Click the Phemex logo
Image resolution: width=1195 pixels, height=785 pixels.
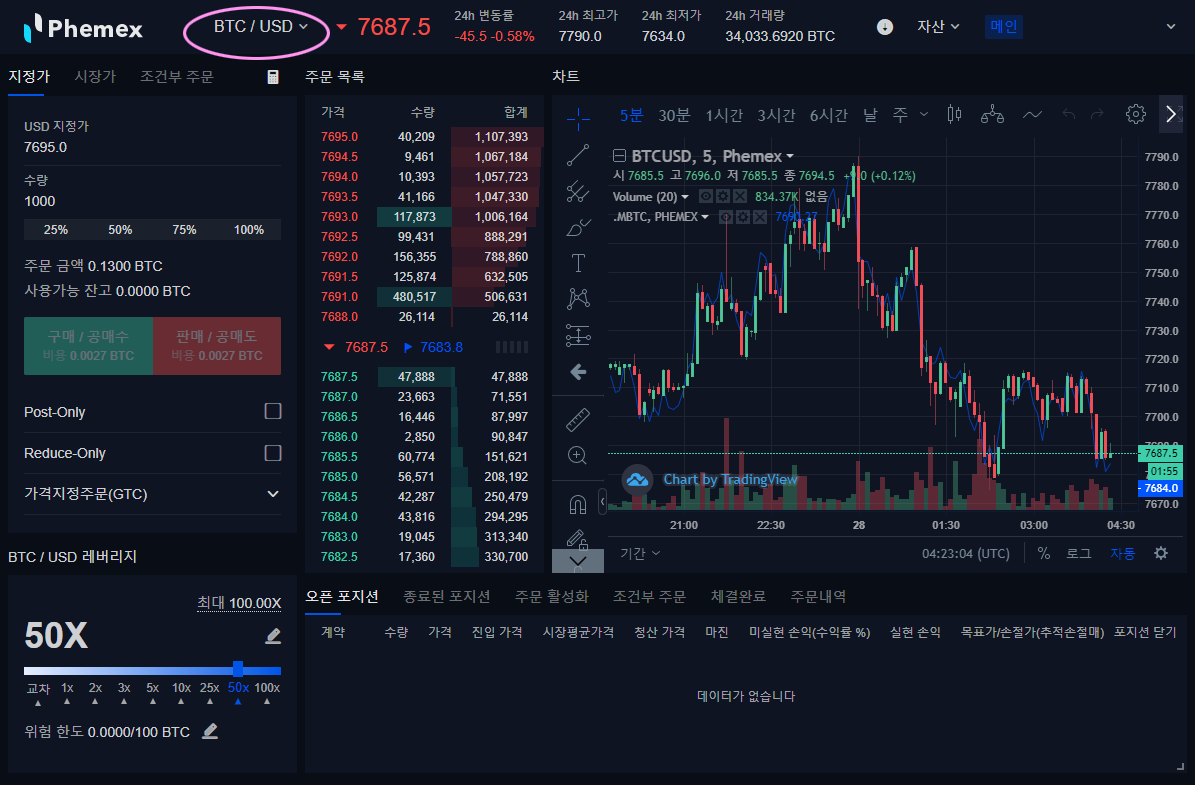pos(83,28)
